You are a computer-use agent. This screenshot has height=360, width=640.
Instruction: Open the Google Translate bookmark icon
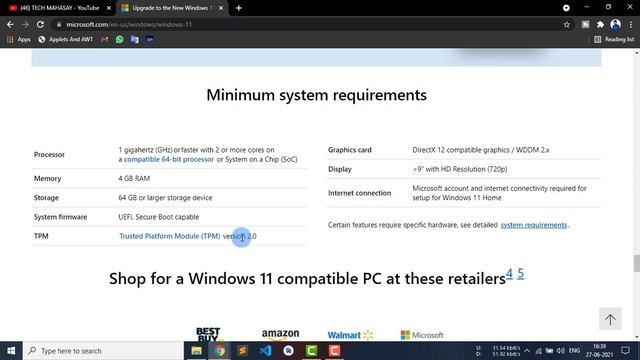pos(135,39)
